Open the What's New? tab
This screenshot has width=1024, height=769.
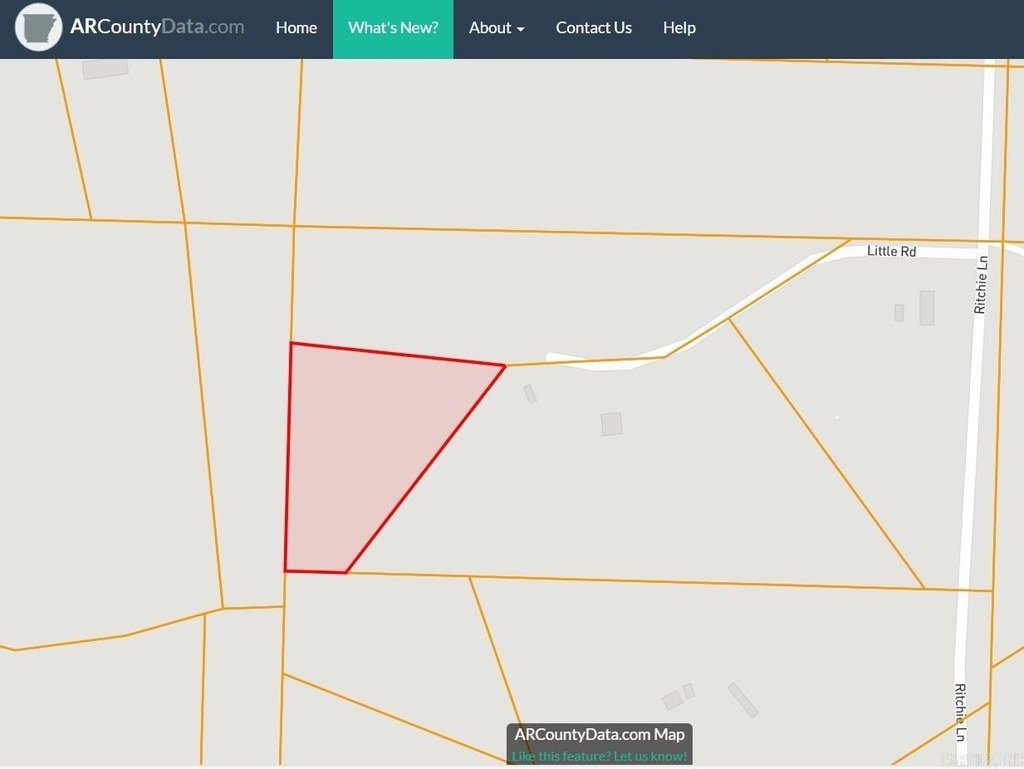(393, 28)
